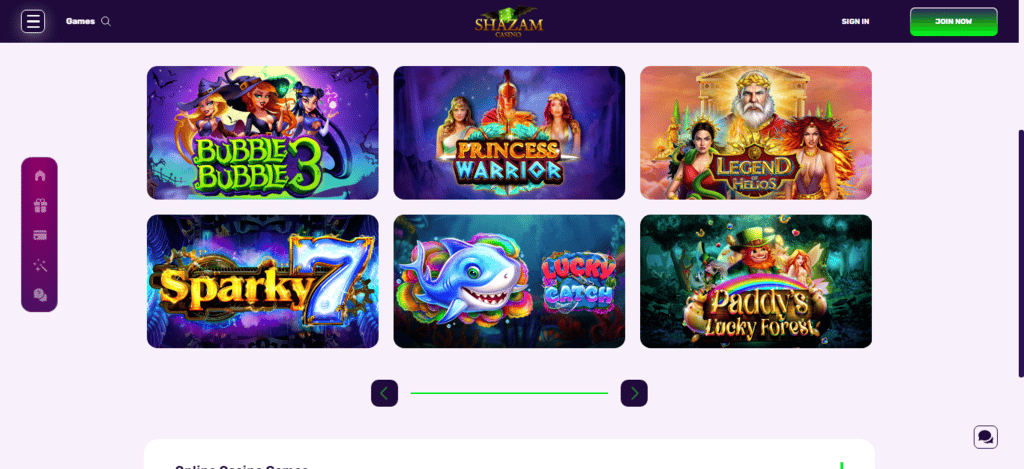Open the Games menu item
Viewport: 1024px width, 469px height.
click(x=80, y=22)
